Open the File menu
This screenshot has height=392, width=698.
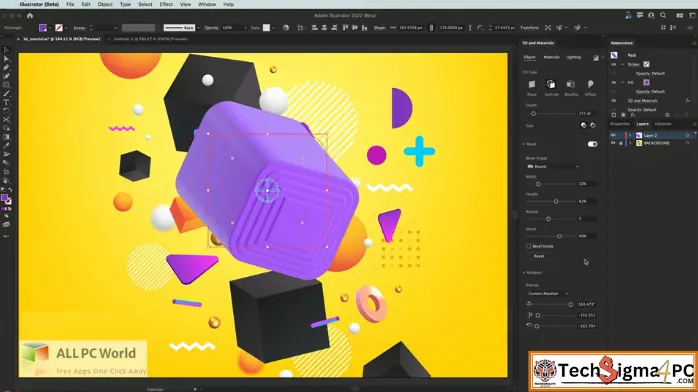click(x=70, y=4)
